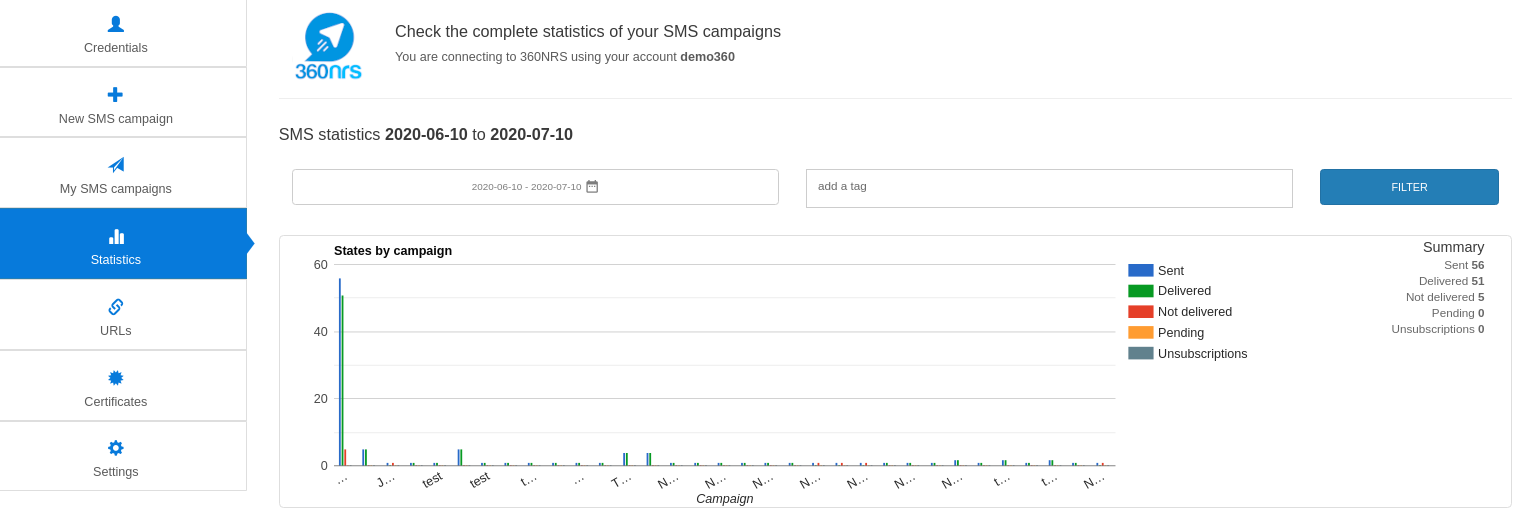Toggle the Sent series in chart legend
The image size is (1523, 514).
(x=1170, y=271)
